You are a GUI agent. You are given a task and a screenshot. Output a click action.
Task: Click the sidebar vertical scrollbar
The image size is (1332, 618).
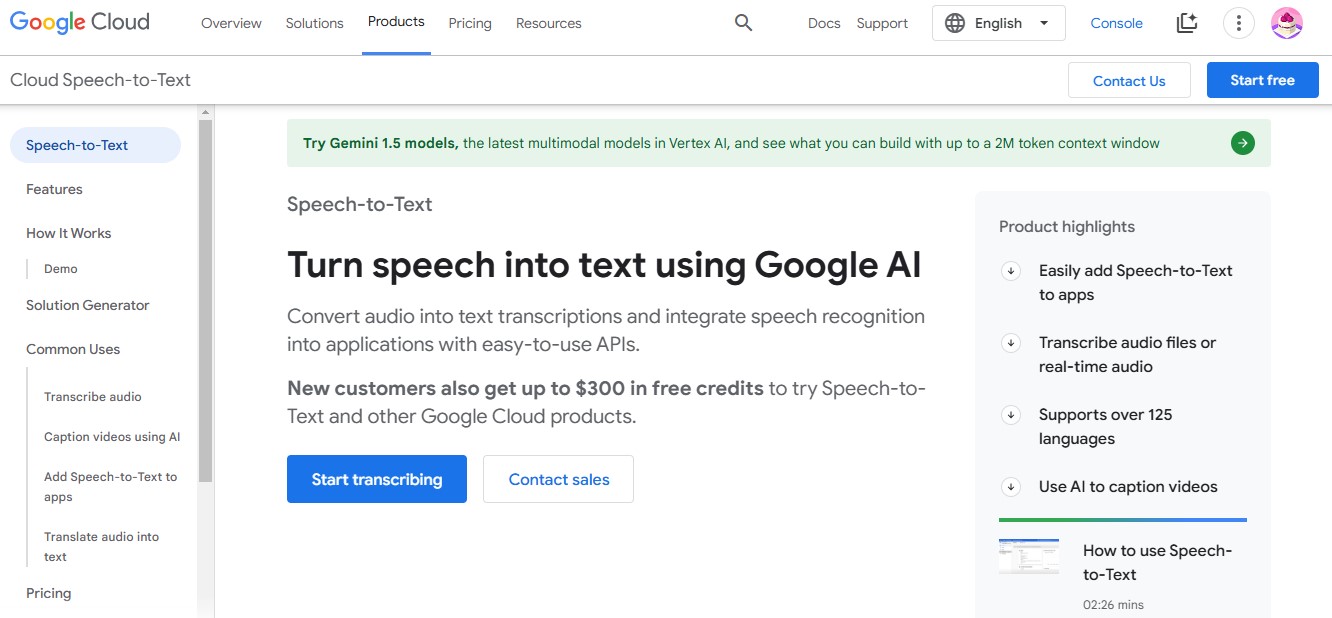[x=205, y=300]
